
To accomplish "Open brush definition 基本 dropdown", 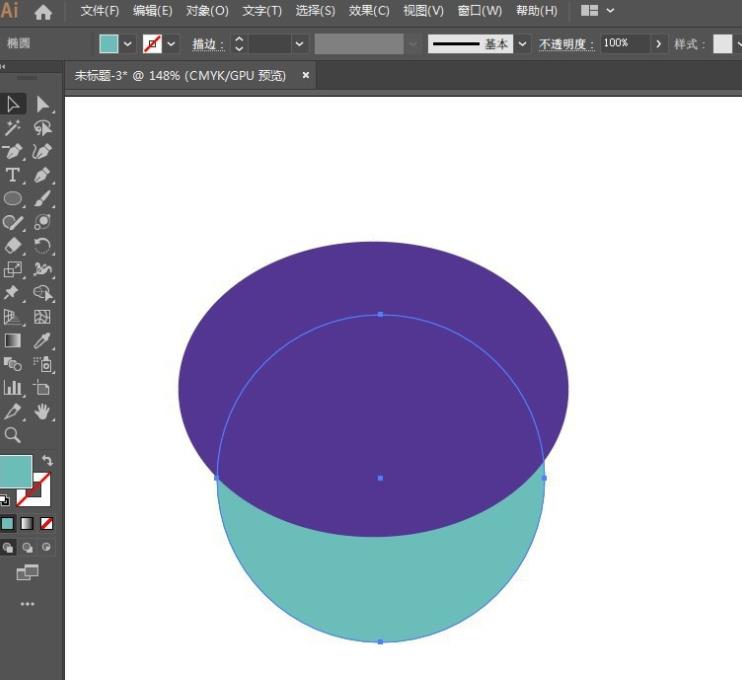I will [x=522, y=44].
